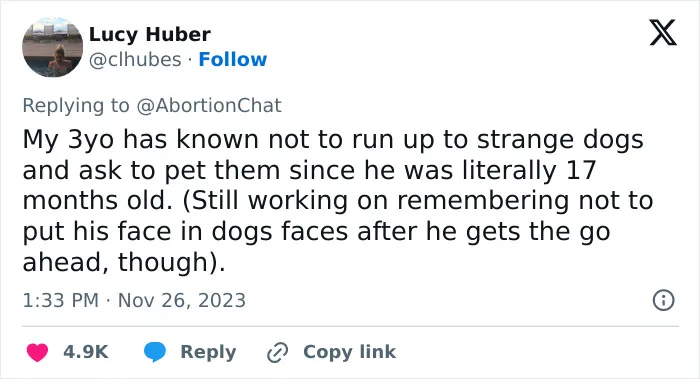Open the @AbortionChat mention

209,105
